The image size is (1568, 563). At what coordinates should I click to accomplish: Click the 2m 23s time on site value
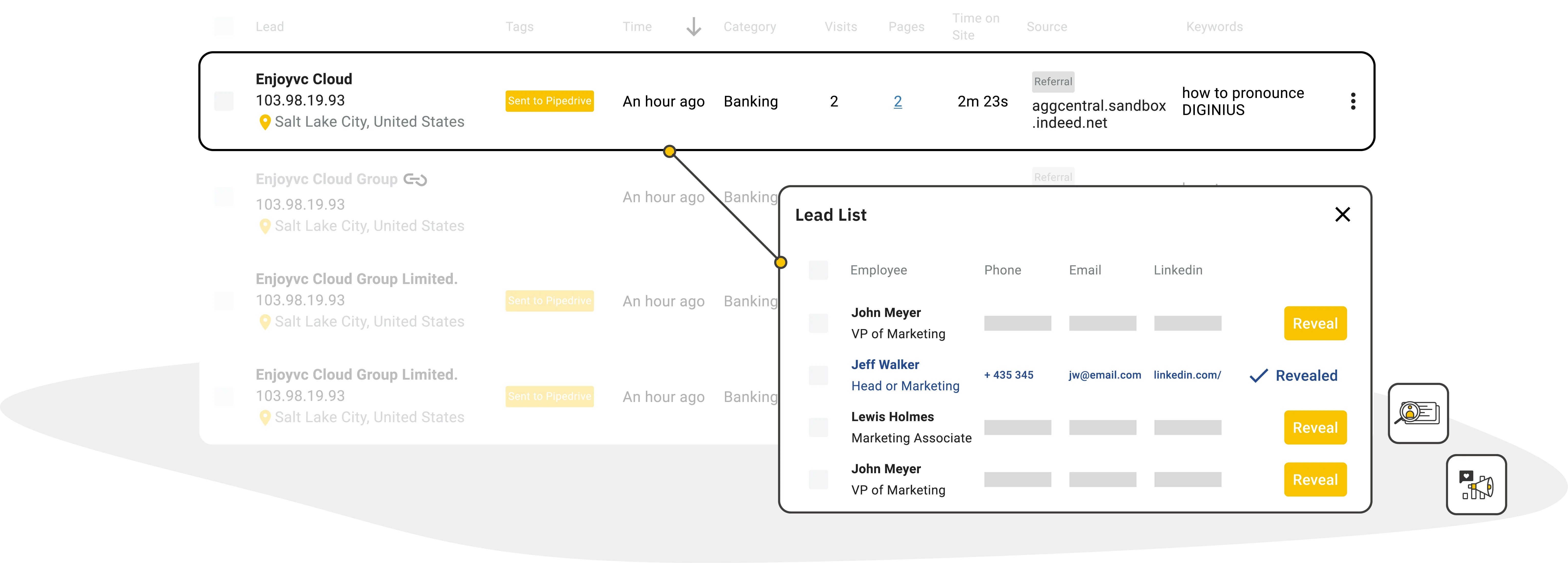(x=982, y=102)
